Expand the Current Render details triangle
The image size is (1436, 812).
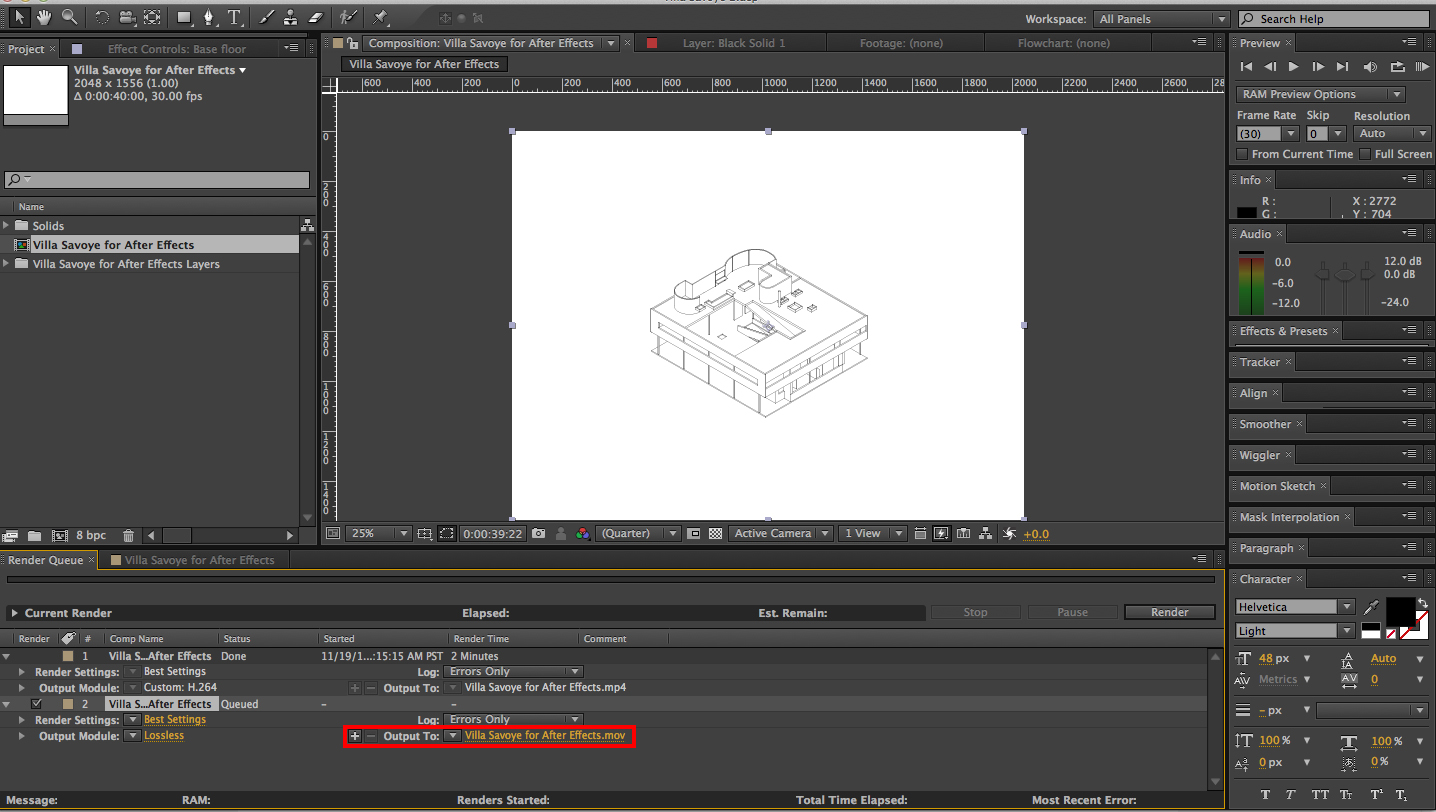click(14, 613)
